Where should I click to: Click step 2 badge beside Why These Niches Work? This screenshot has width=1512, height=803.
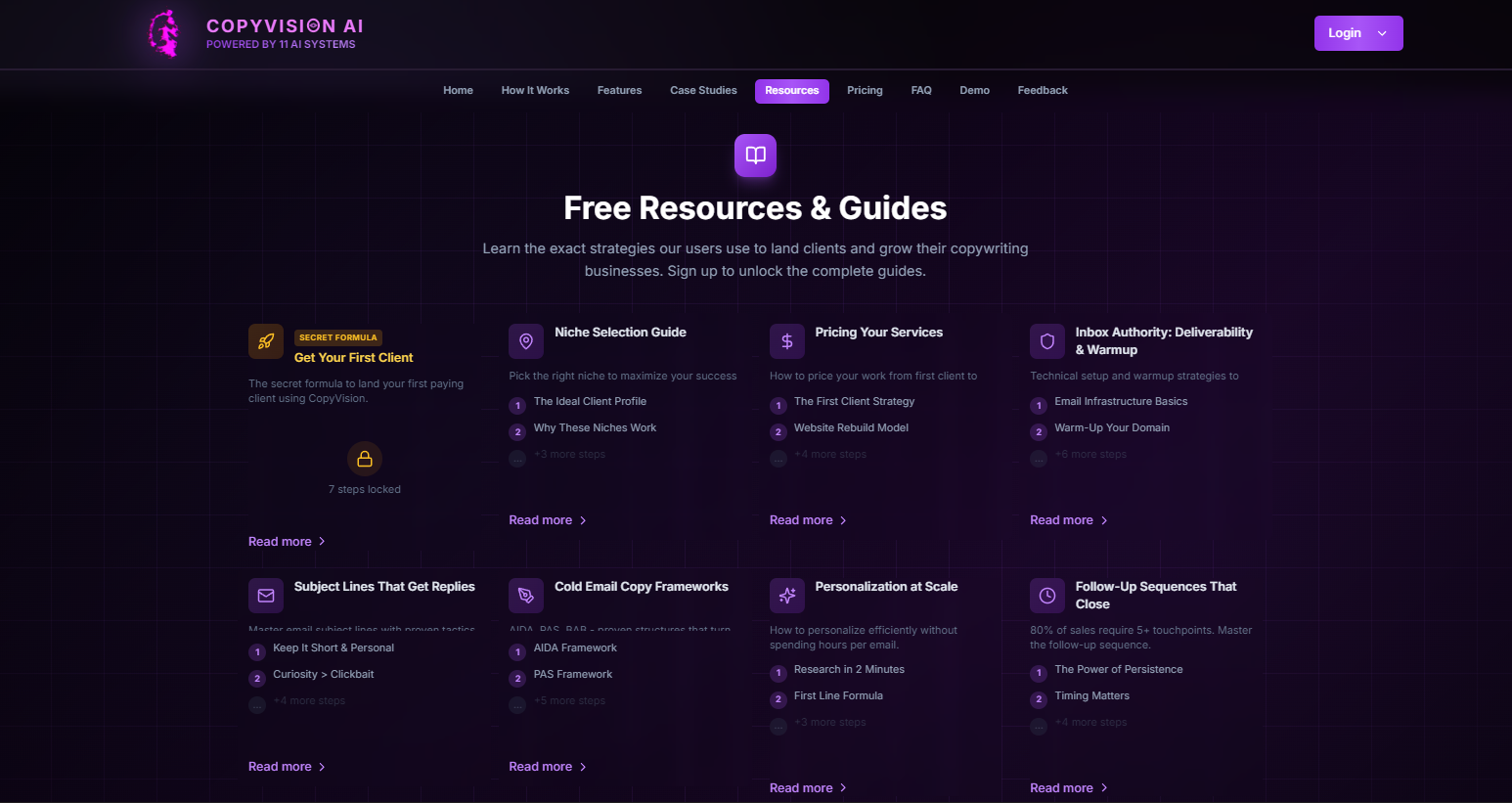point(517,432)
